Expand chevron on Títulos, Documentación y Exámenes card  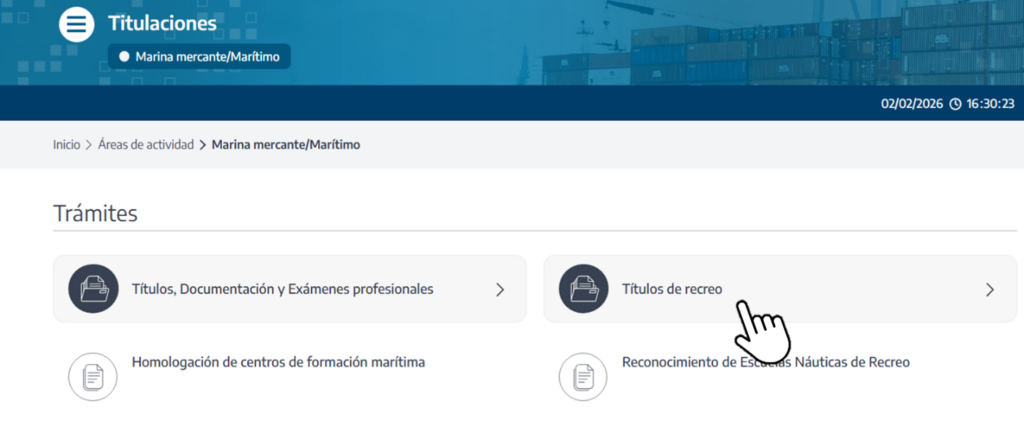tap(500, 290)
